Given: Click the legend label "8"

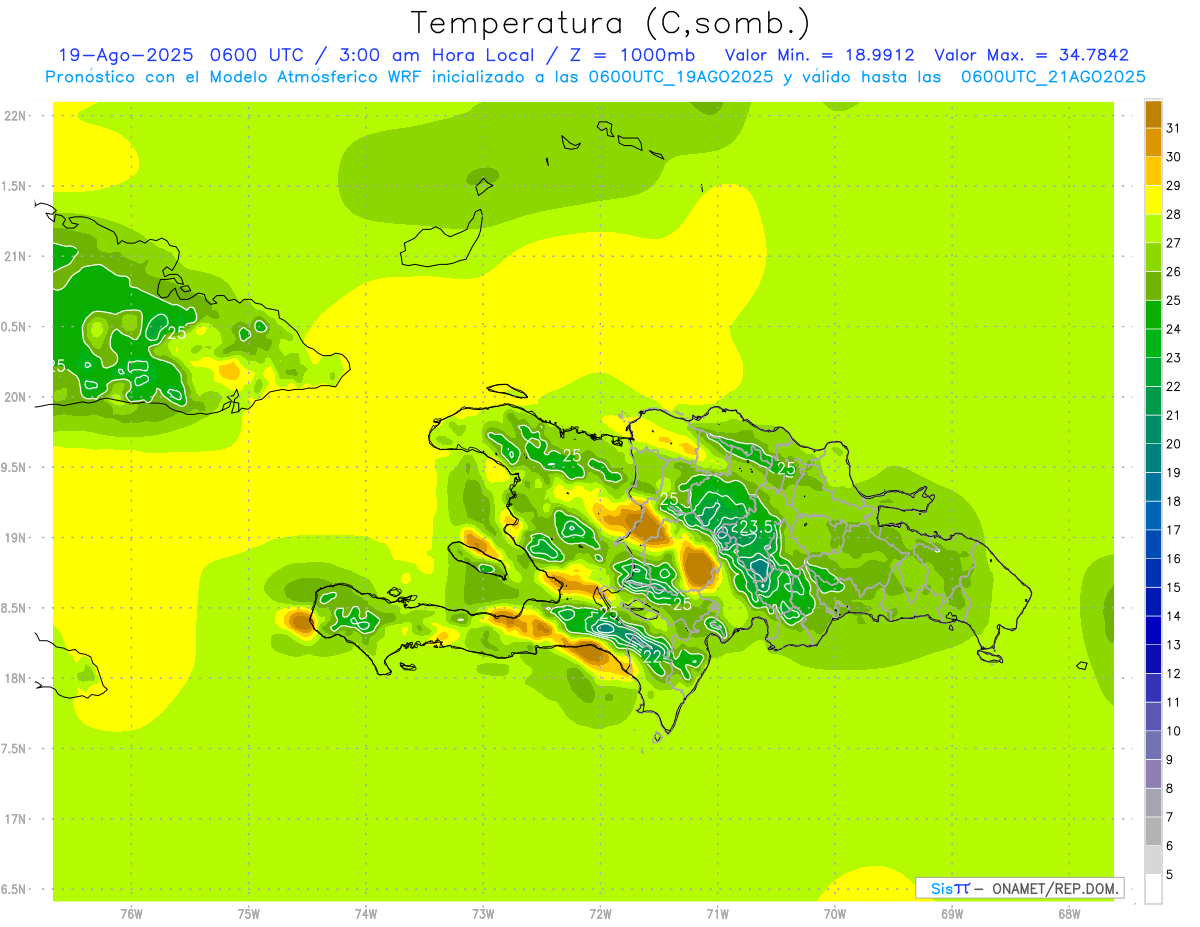Looking at the screenshot, I should (x=1169, y=788).
